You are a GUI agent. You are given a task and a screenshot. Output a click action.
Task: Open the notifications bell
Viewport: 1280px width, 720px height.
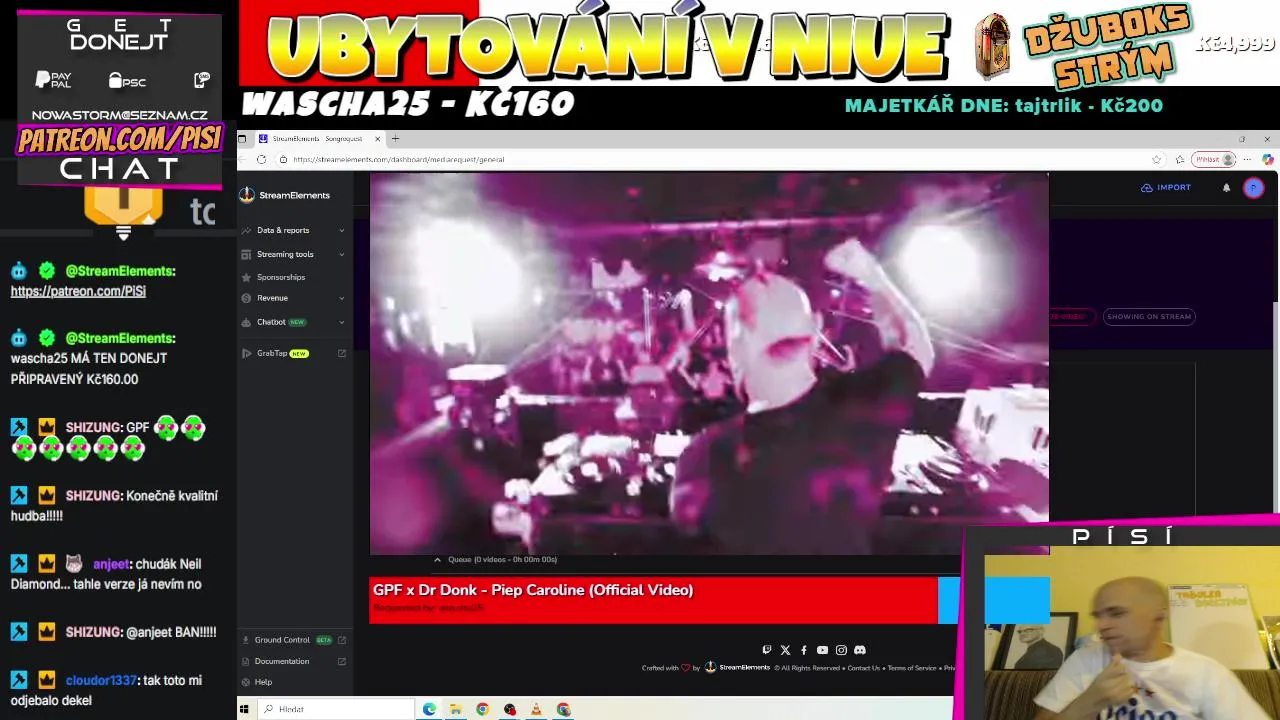pos(1226,187)
